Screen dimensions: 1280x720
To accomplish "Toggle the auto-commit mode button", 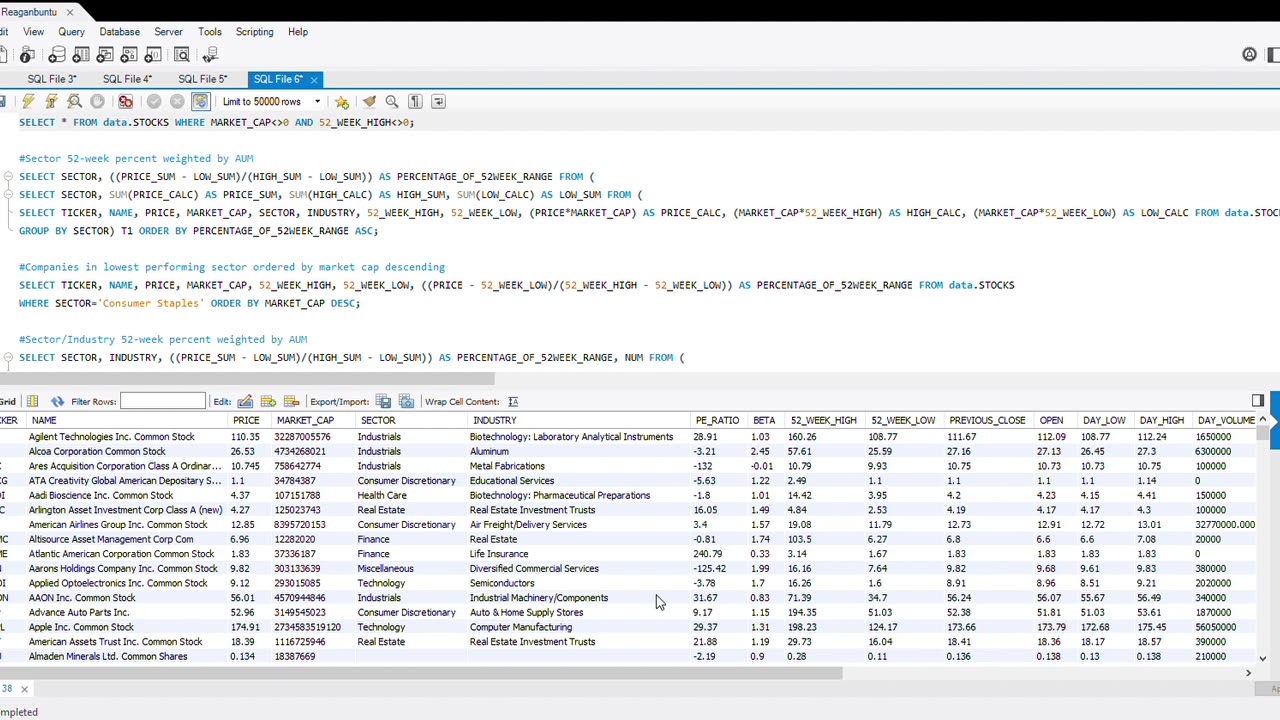I will [200, 101].
